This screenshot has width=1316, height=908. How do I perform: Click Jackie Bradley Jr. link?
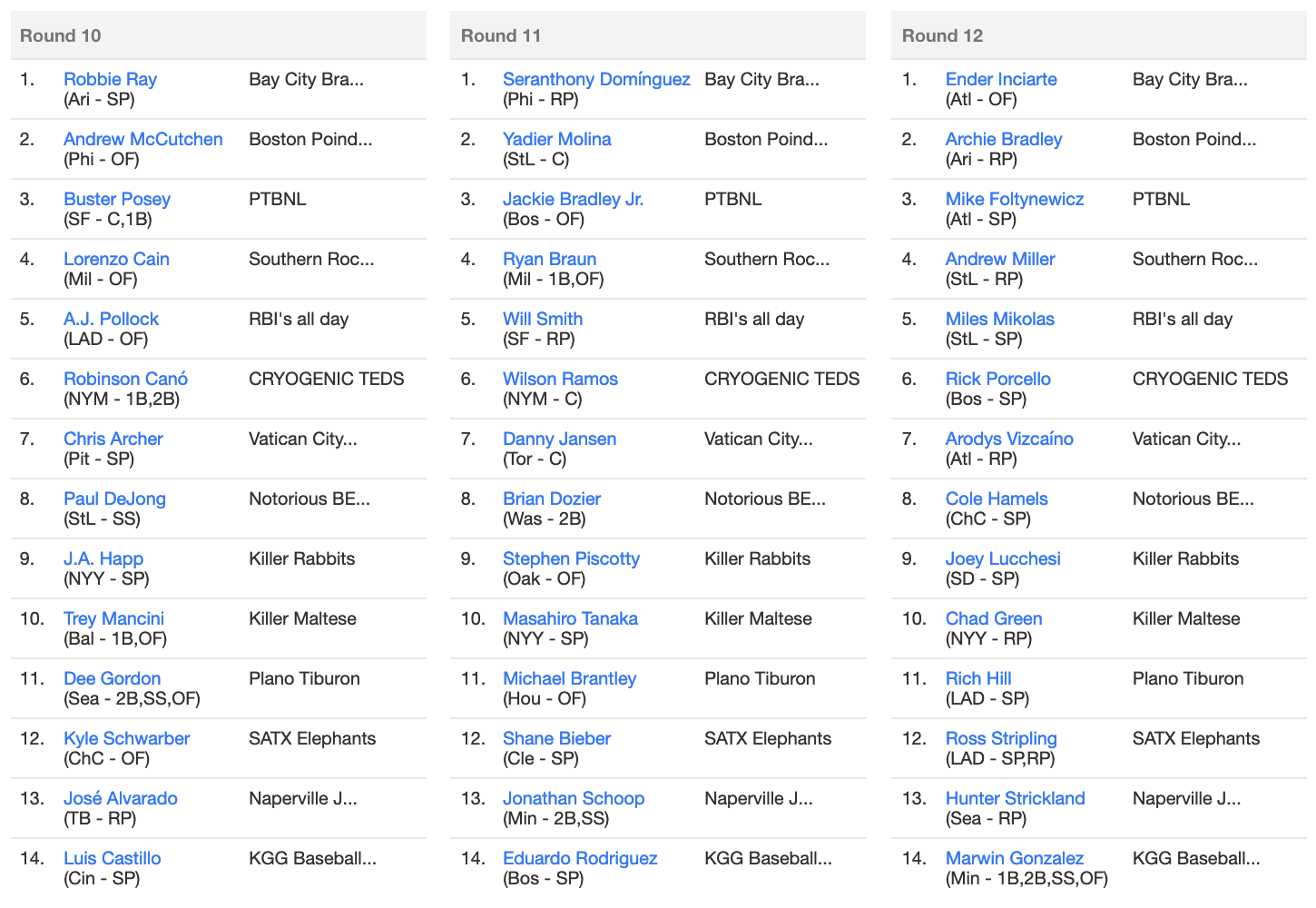[574, 199]
